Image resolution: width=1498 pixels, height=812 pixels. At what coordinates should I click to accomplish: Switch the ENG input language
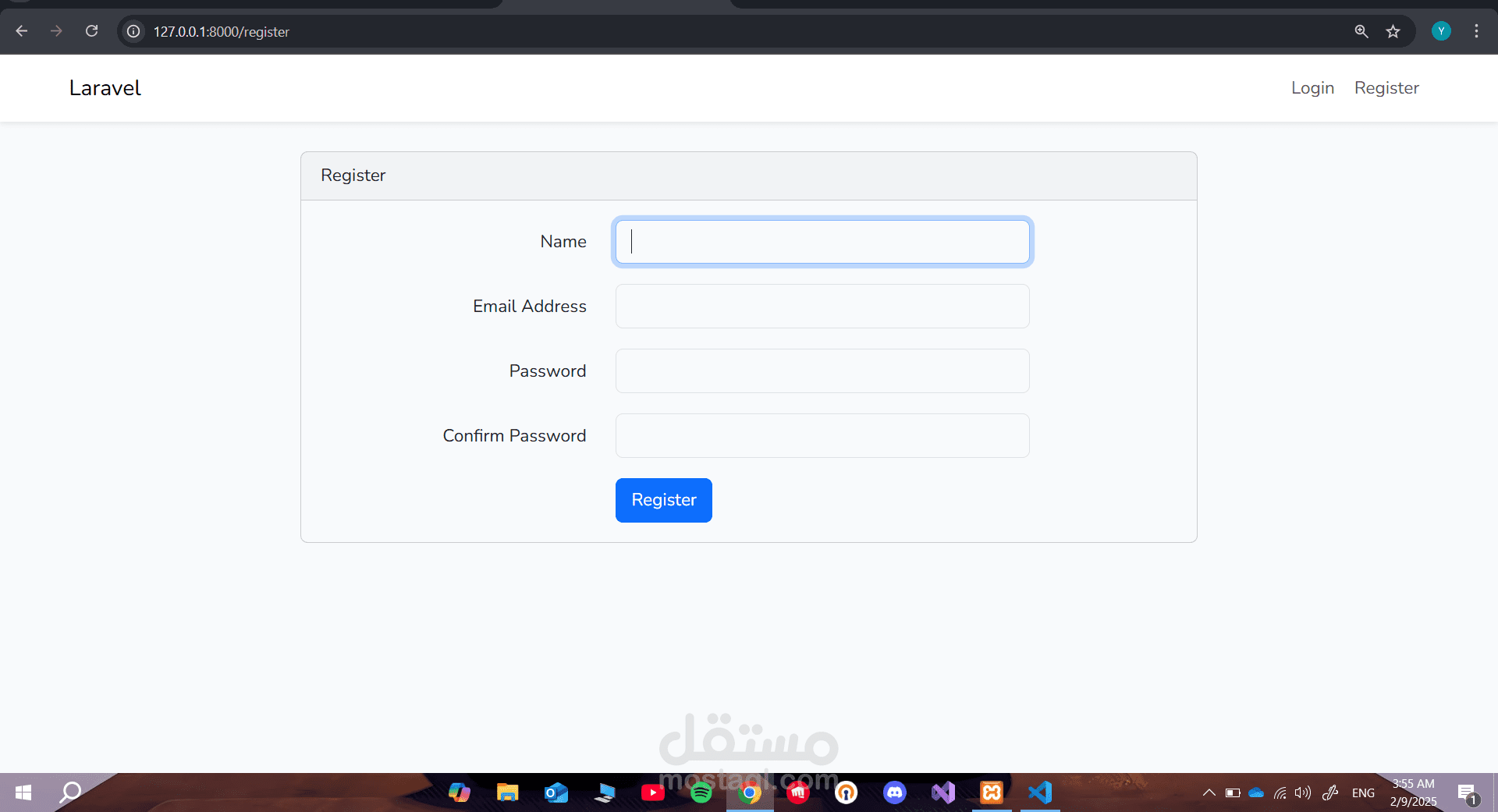click(x=1363, y=793)
